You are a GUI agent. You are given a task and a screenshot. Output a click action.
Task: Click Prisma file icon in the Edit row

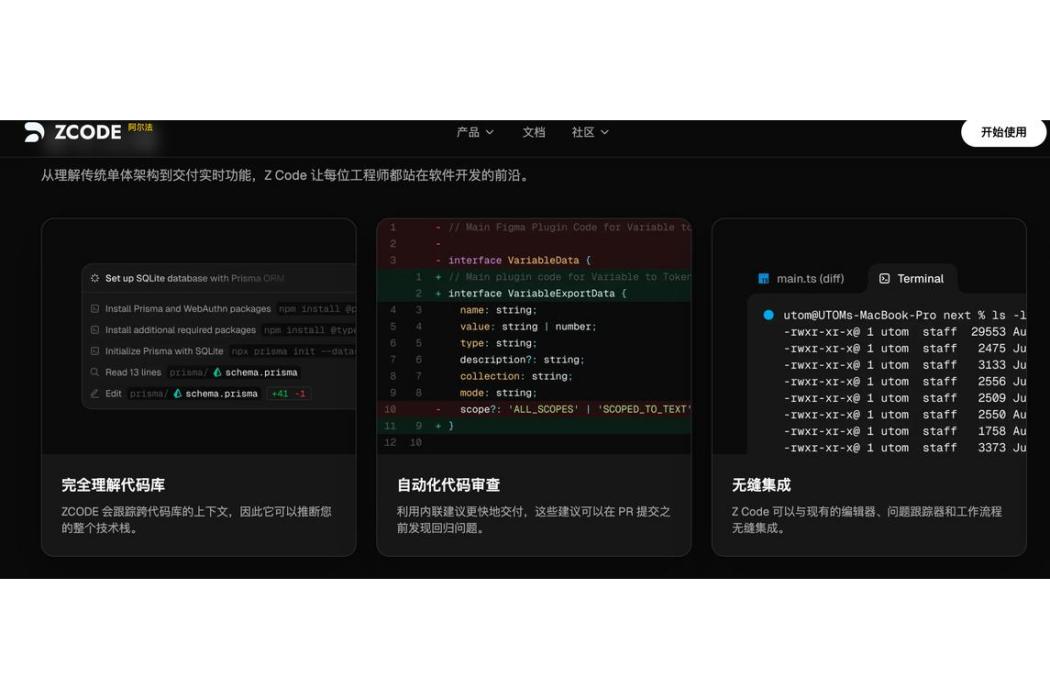click(x=177, y=394)
